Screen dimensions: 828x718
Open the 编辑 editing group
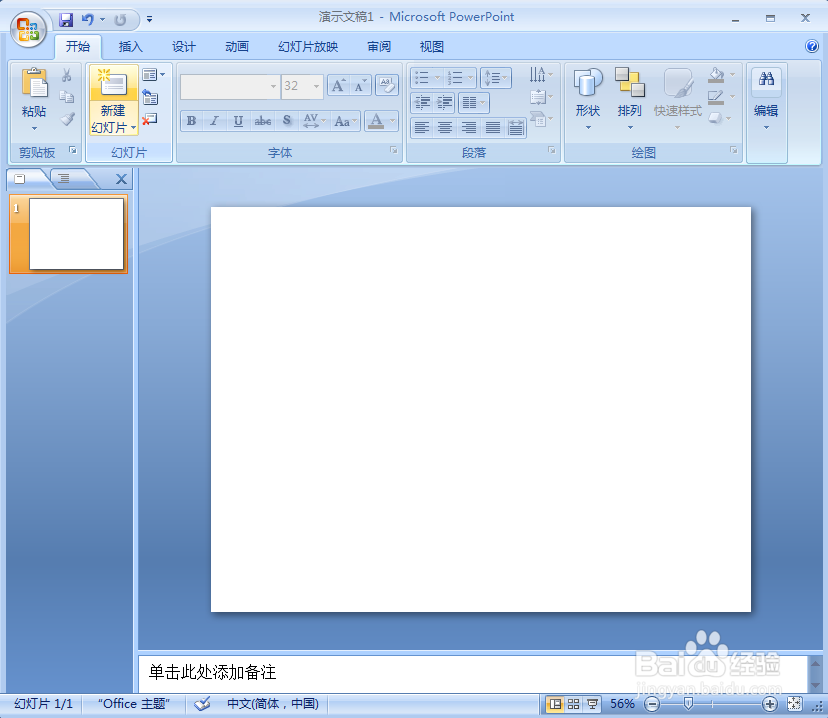766,99
